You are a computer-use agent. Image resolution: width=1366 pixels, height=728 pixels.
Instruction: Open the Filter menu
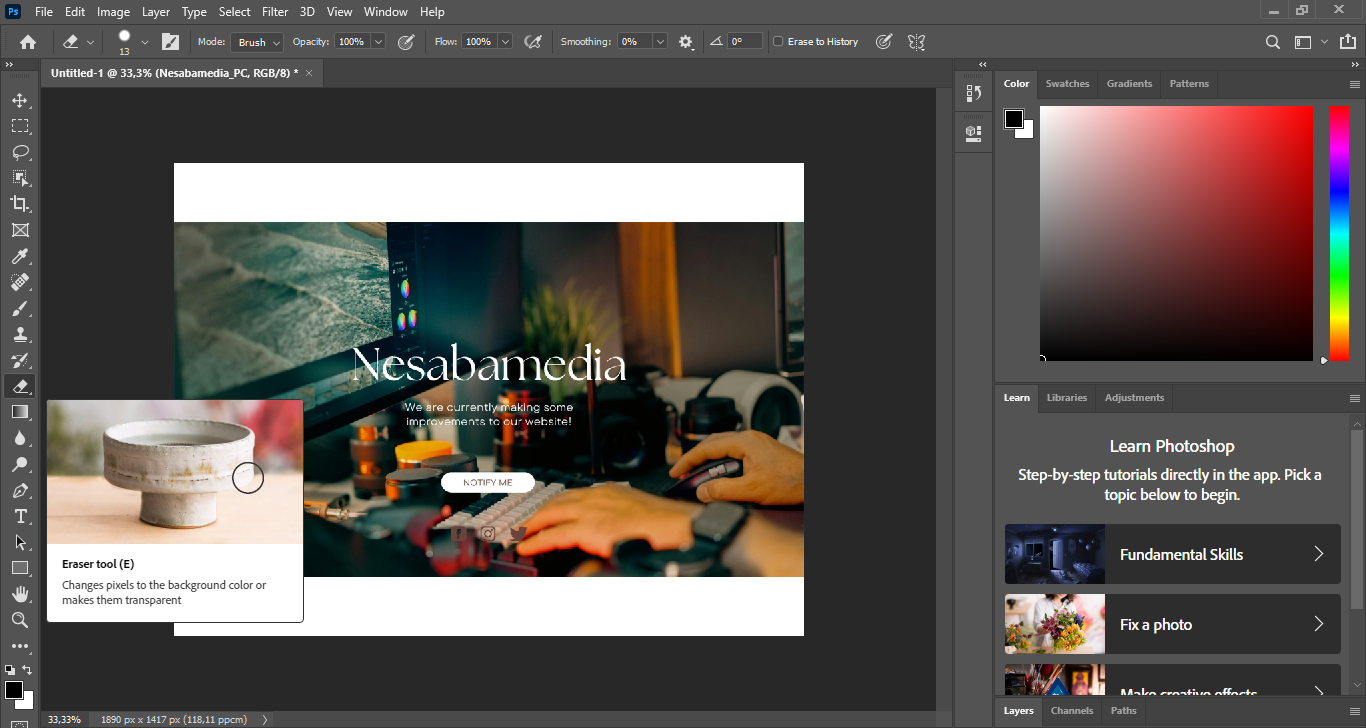click(274, 12)
